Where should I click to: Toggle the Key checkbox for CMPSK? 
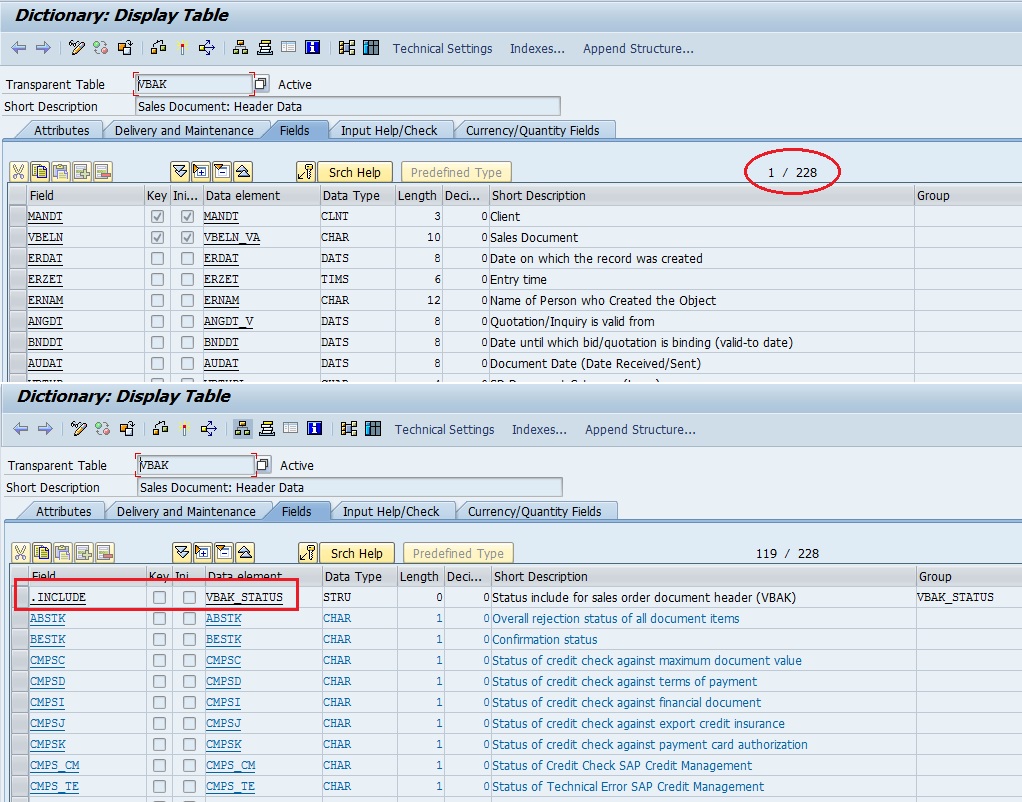point(159,744)
